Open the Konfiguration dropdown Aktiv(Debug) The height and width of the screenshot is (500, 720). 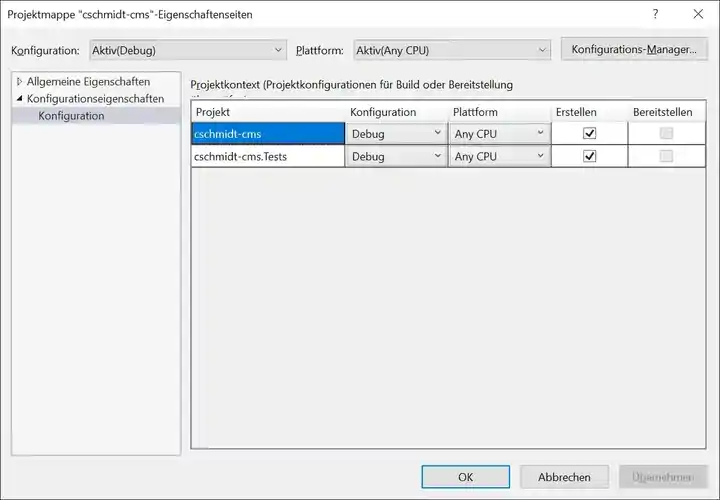pos(187,50)
